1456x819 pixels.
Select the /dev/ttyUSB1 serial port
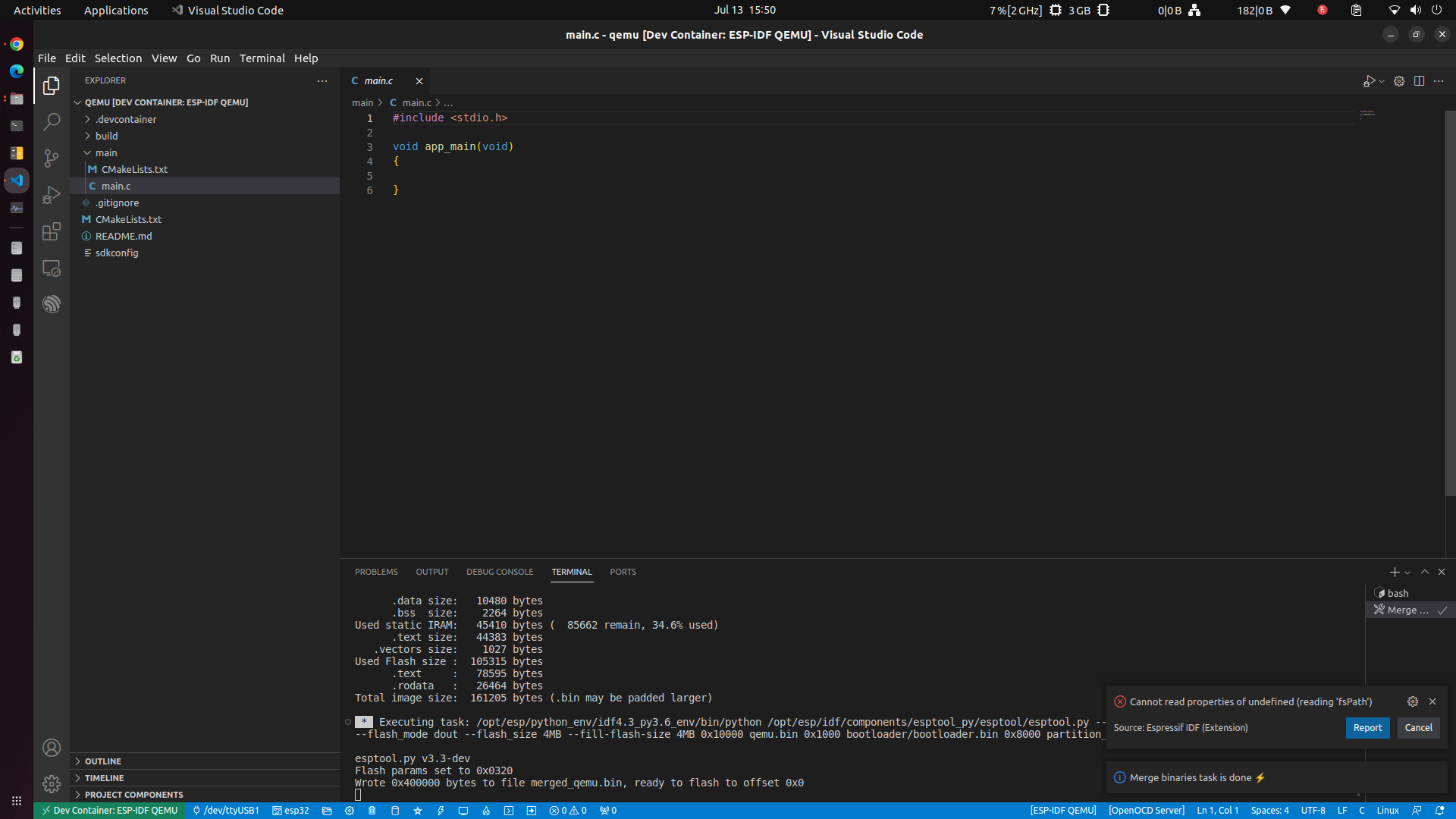click(x=225, y=811)
